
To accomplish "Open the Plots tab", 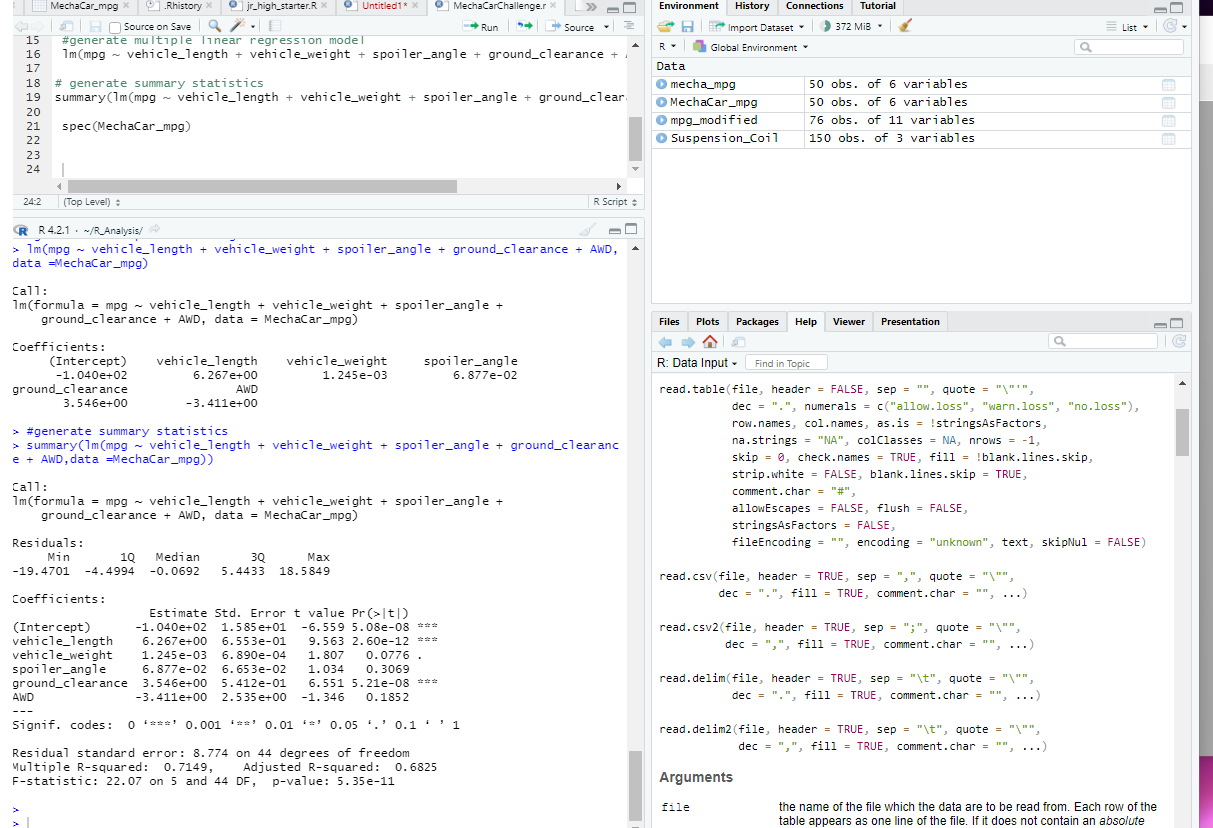I will (x=708, y=321).
